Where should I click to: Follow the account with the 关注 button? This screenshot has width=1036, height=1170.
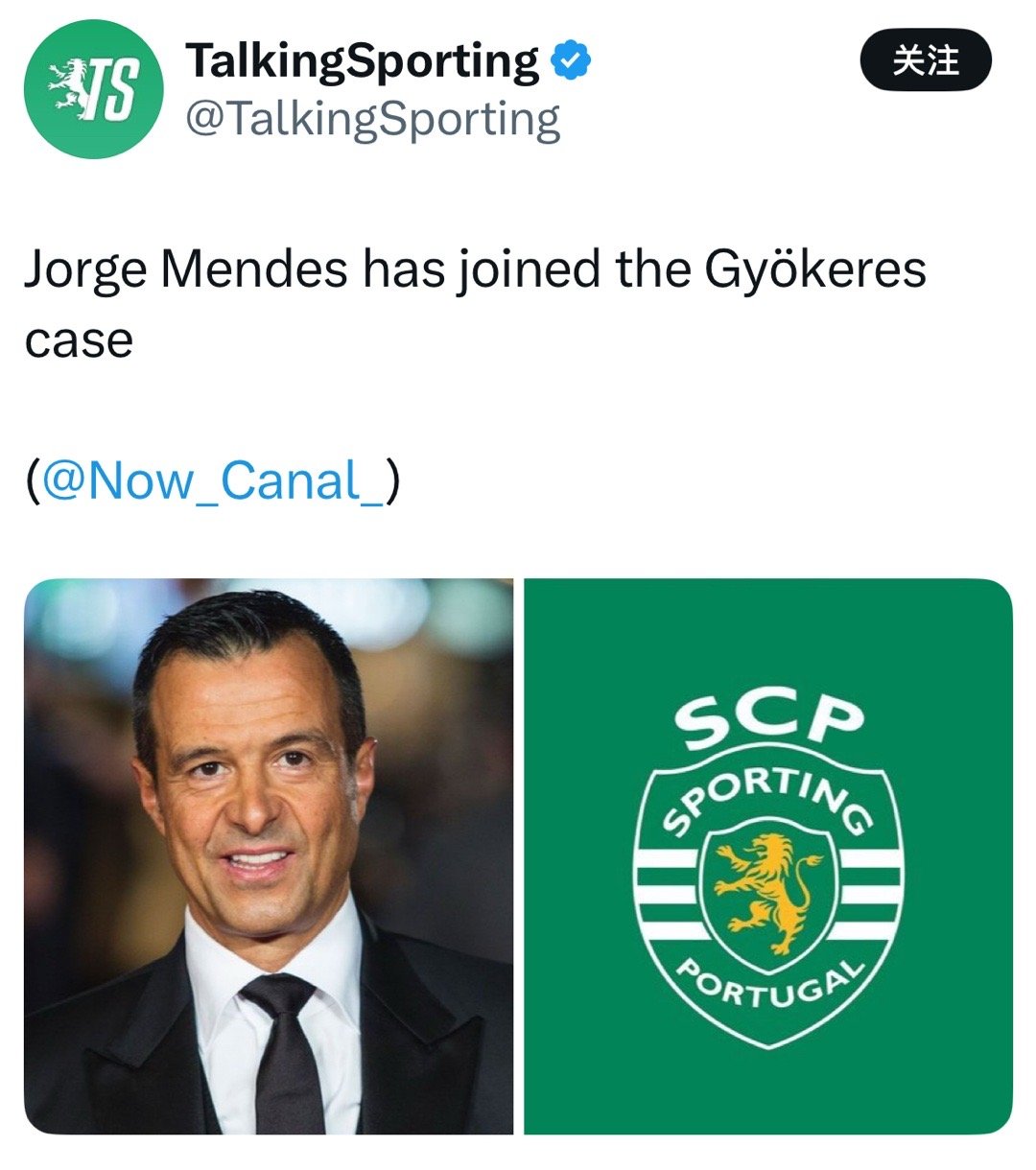(926, 60)
